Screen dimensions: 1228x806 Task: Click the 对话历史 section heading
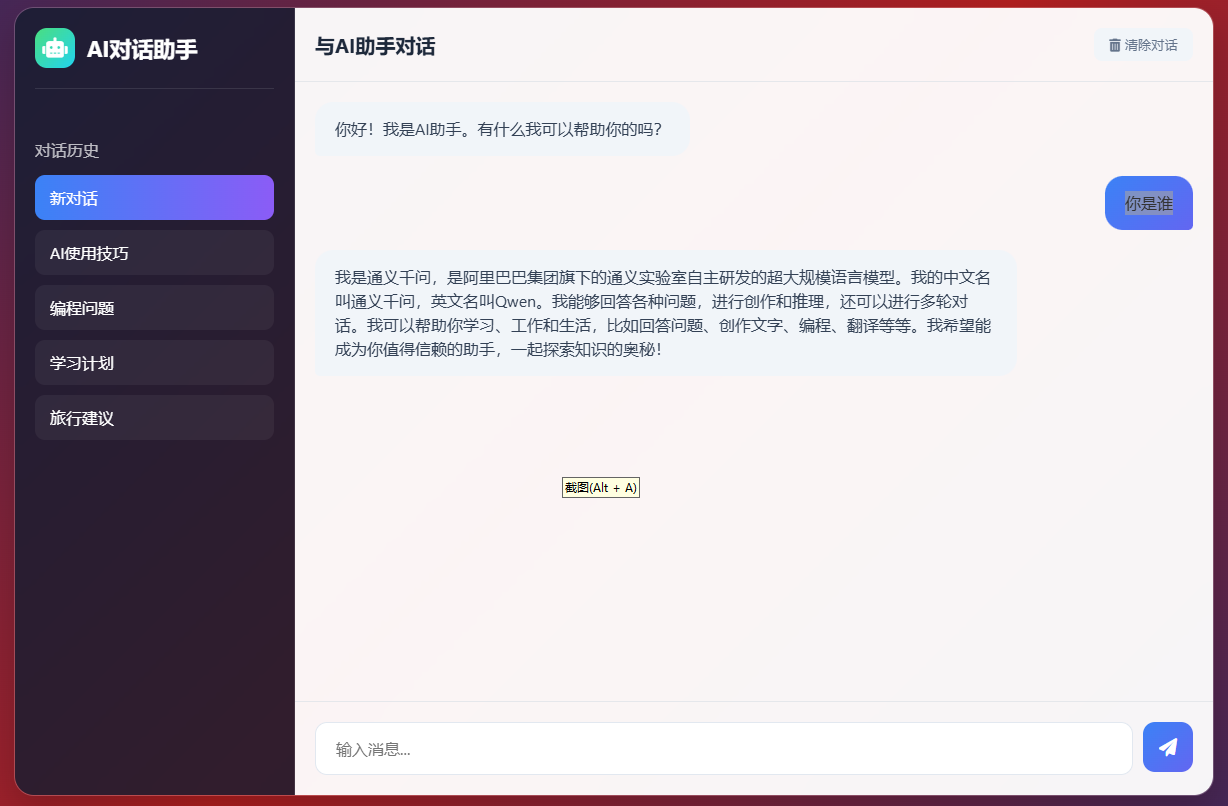pyautogui.click(x=67, y=151)
